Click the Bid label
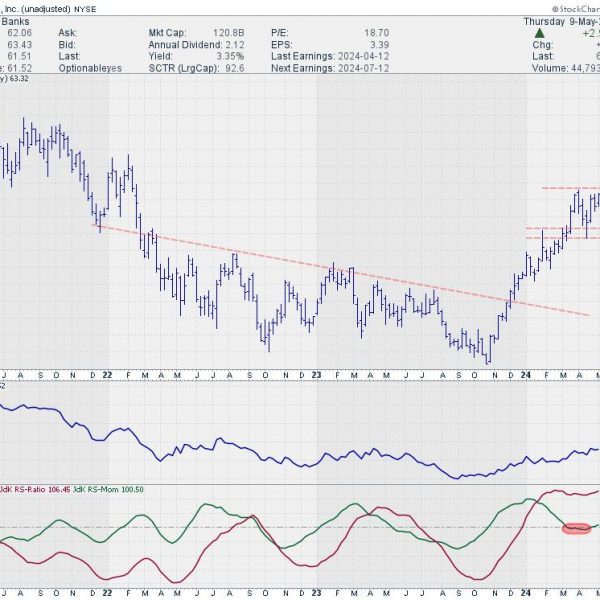The image size is (600, 600). click(x=67, y=45)
